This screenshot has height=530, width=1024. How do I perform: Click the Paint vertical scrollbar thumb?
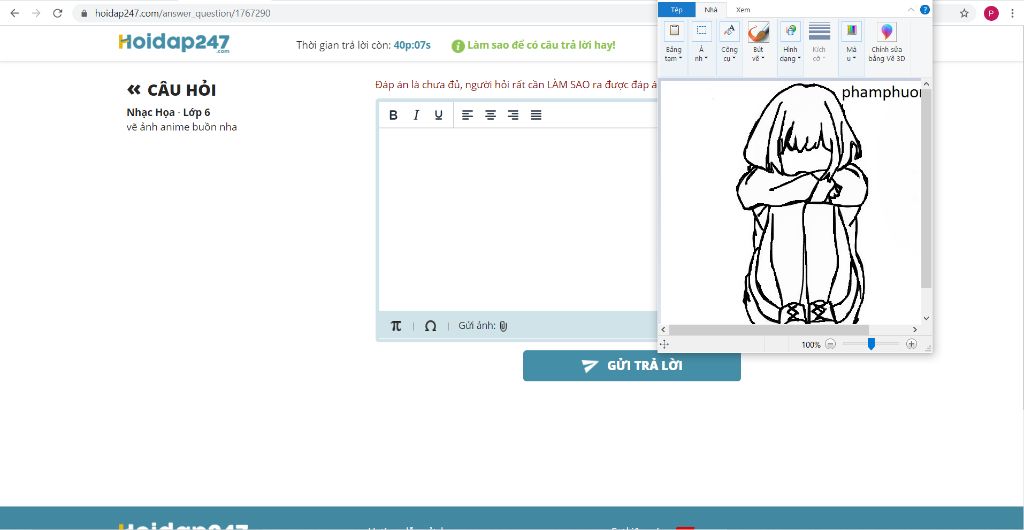[926, 189]
